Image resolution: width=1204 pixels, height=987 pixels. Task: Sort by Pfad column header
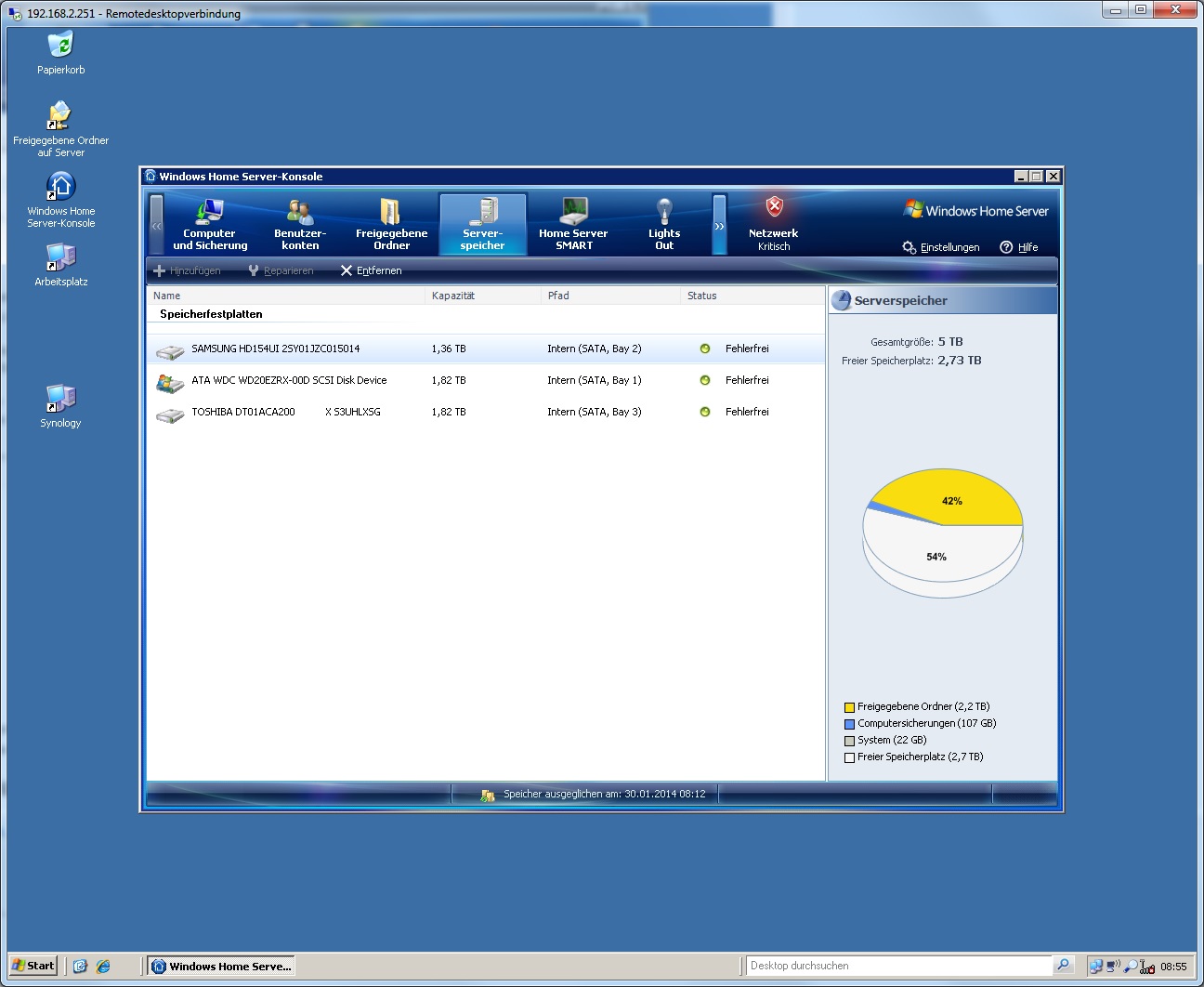(x=610, y=296)
